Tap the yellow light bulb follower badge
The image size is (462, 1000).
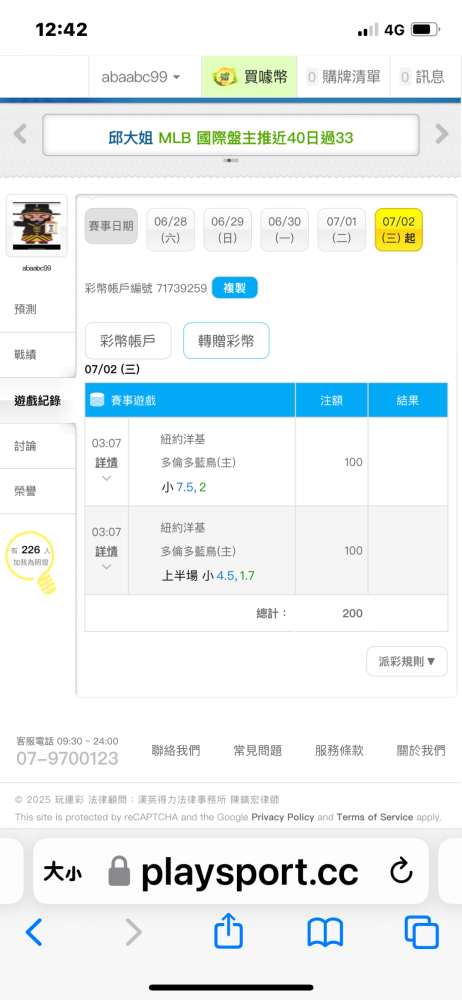point(30,559)
